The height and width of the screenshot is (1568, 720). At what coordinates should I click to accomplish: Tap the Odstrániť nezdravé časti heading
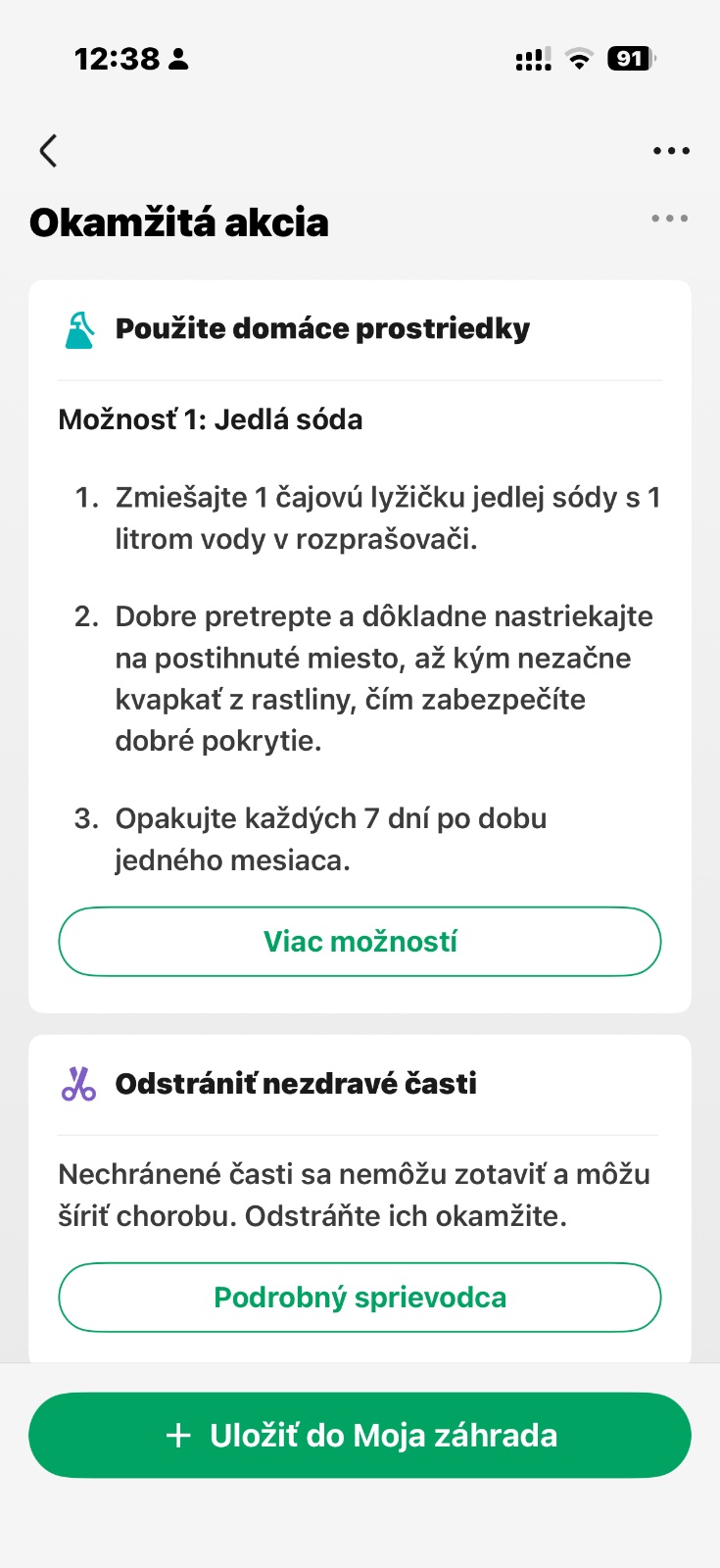(296, 1084)
